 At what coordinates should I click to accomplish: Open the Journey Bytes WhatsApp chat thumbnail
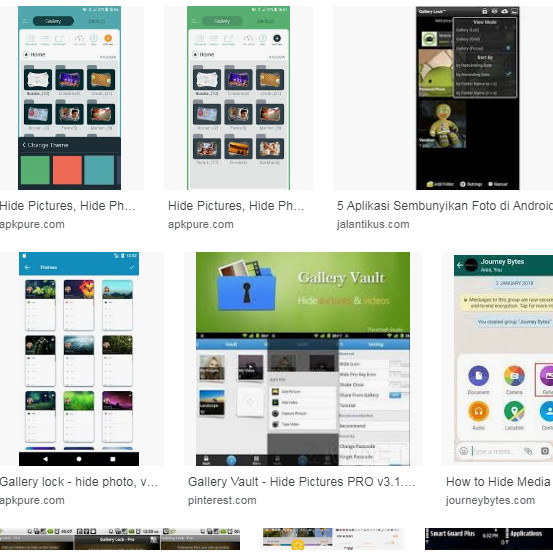coord(503,359)
